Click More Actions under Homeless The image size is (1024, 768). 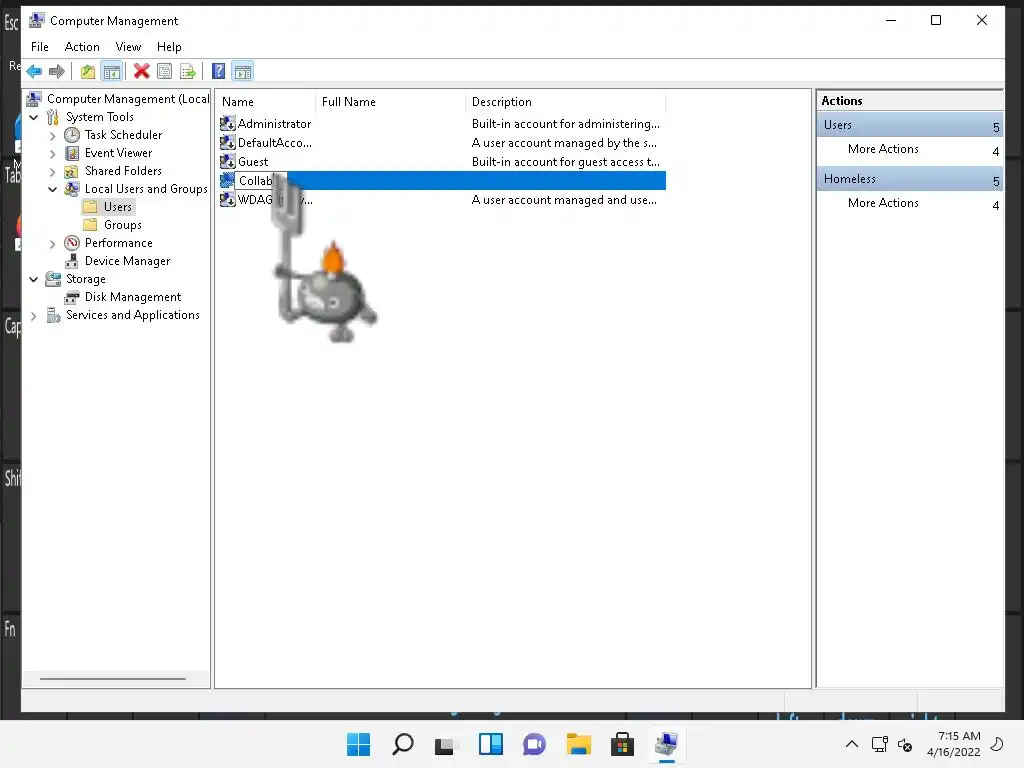[x=883, y=203]
